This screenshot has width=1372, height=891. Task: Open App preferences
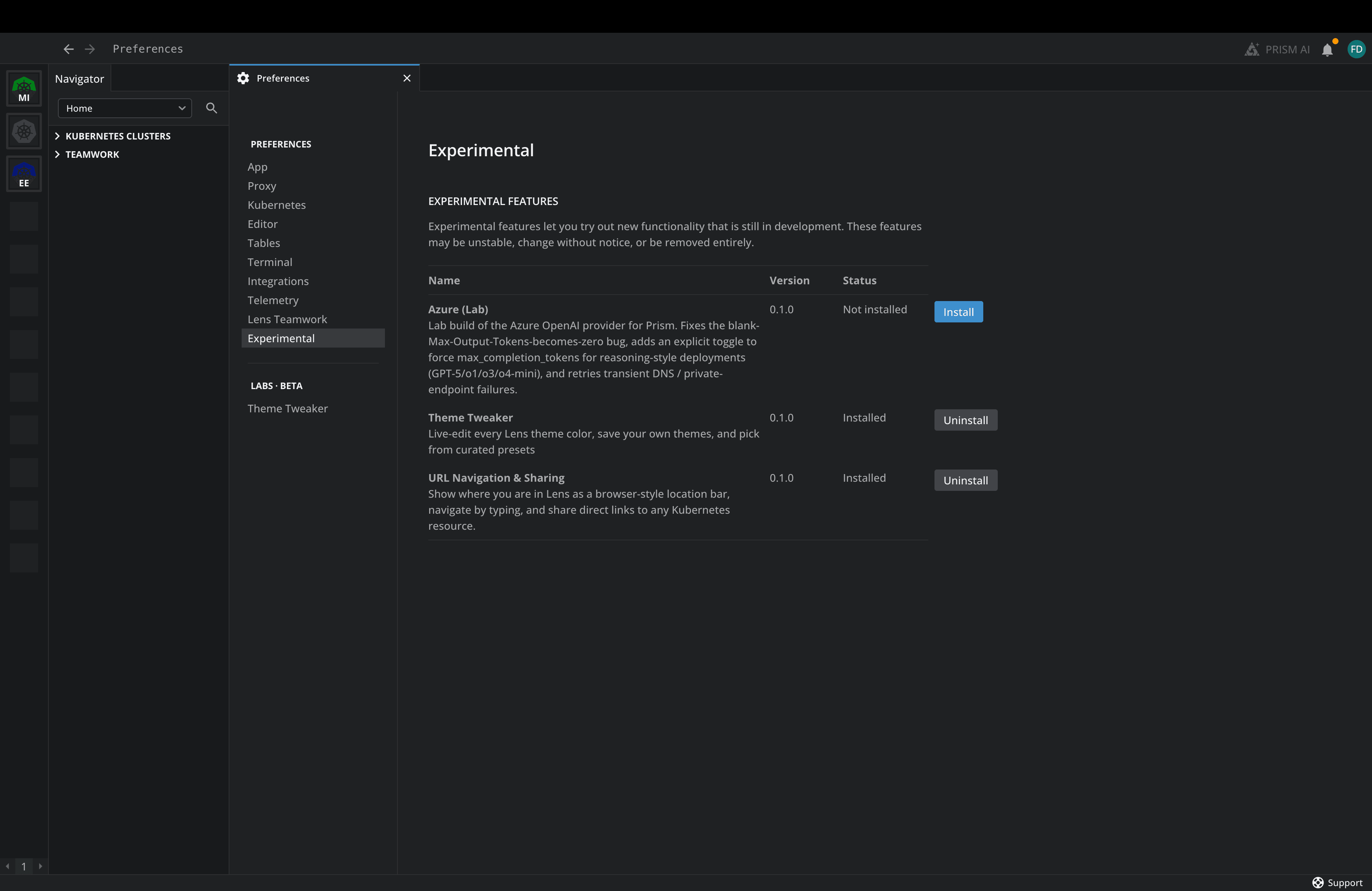click(x=313, y=167)
